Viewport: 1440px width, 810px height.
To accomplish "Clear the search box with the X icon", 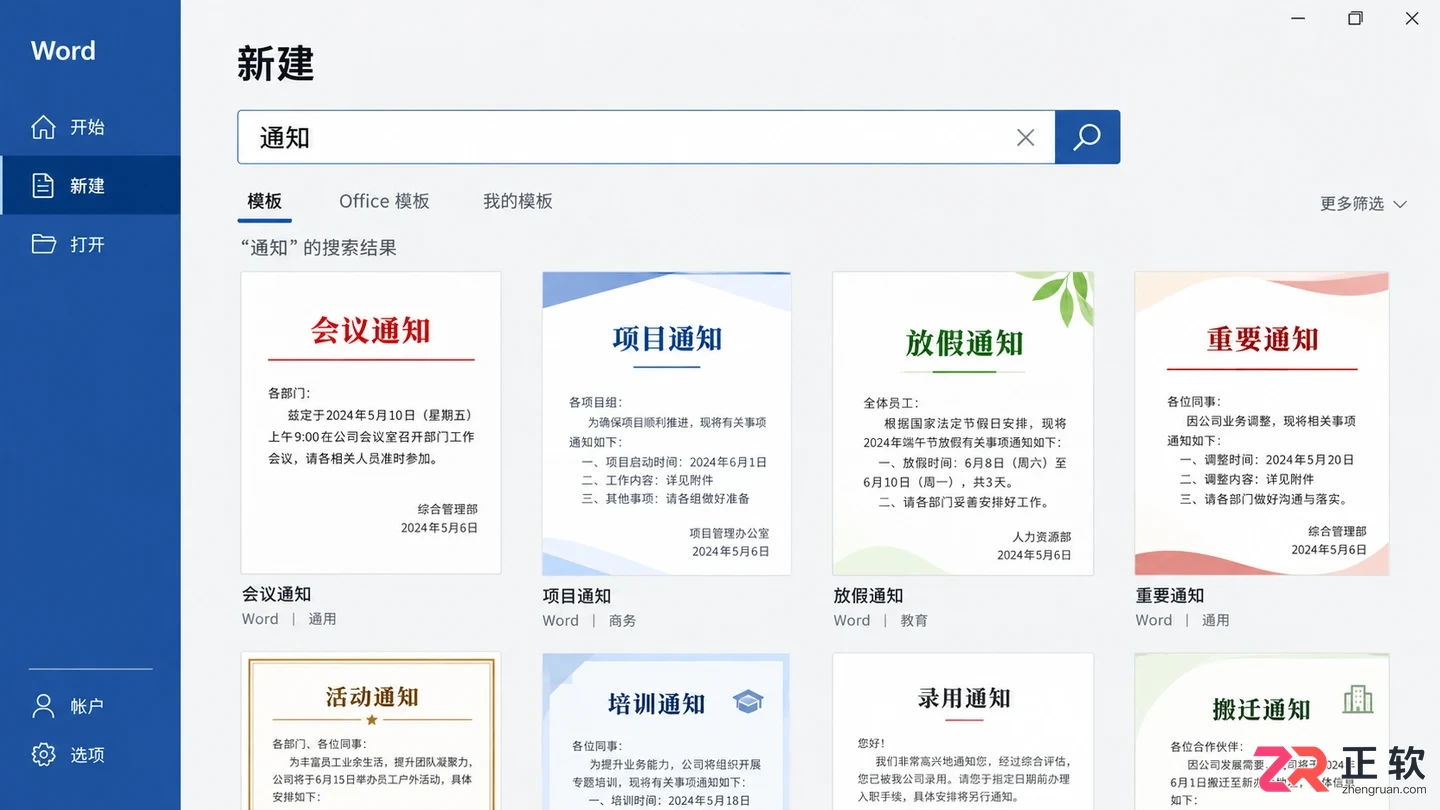I will point(1025,137).
